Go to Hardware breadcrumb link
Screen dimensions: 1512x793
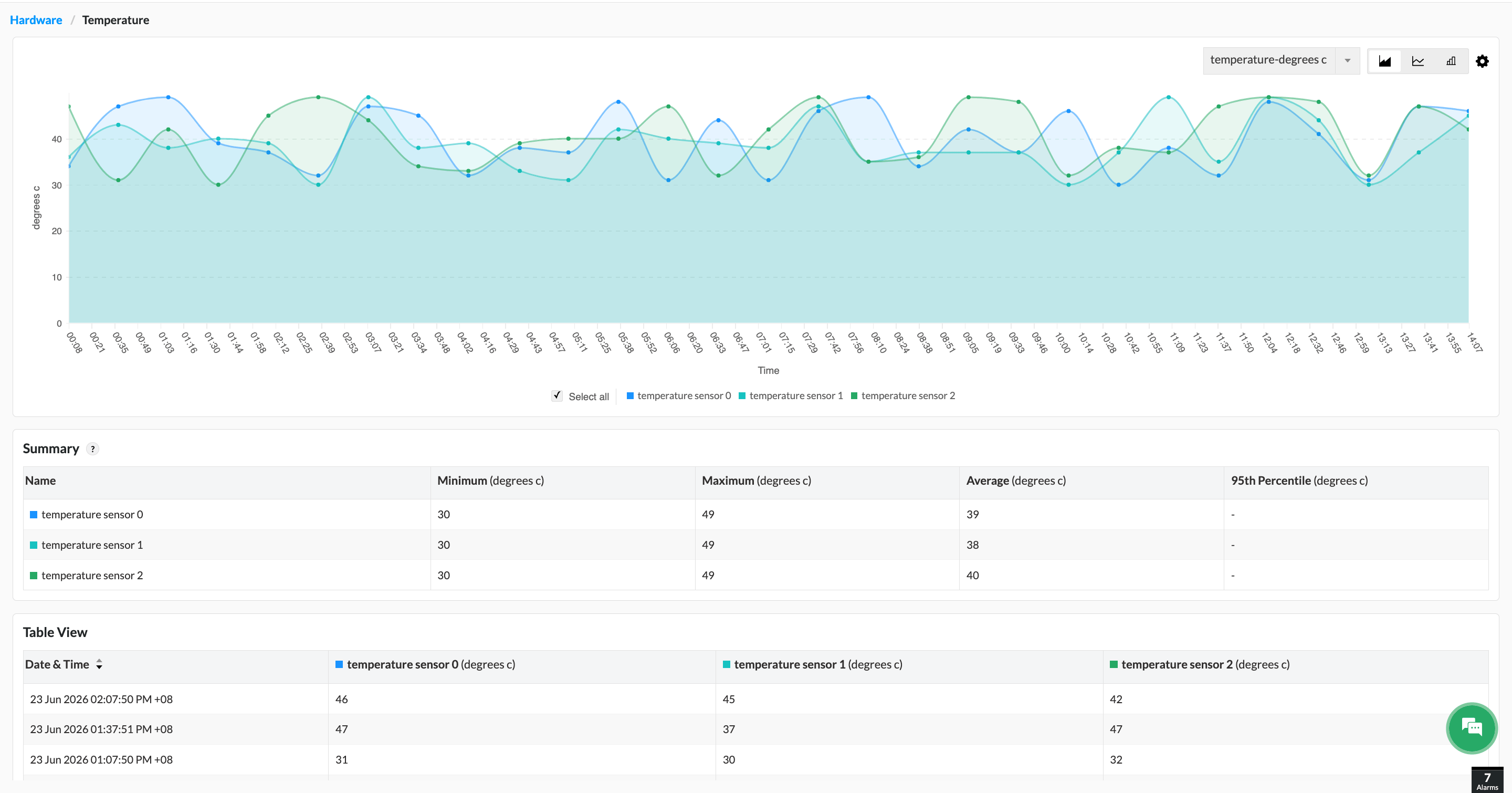click(x=36, y=20)
